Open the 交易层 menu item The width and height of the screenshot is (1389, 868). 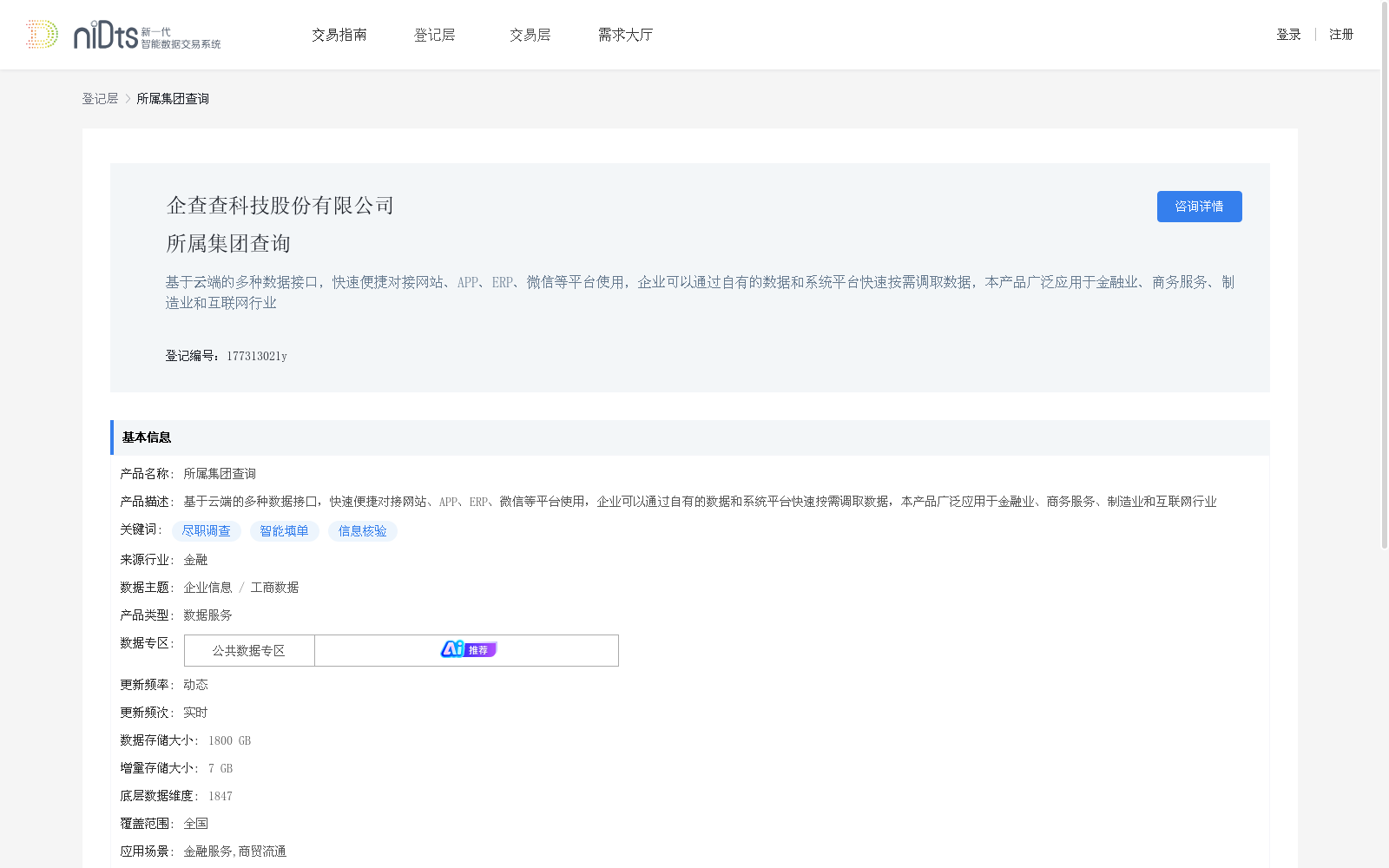point(530,35)
